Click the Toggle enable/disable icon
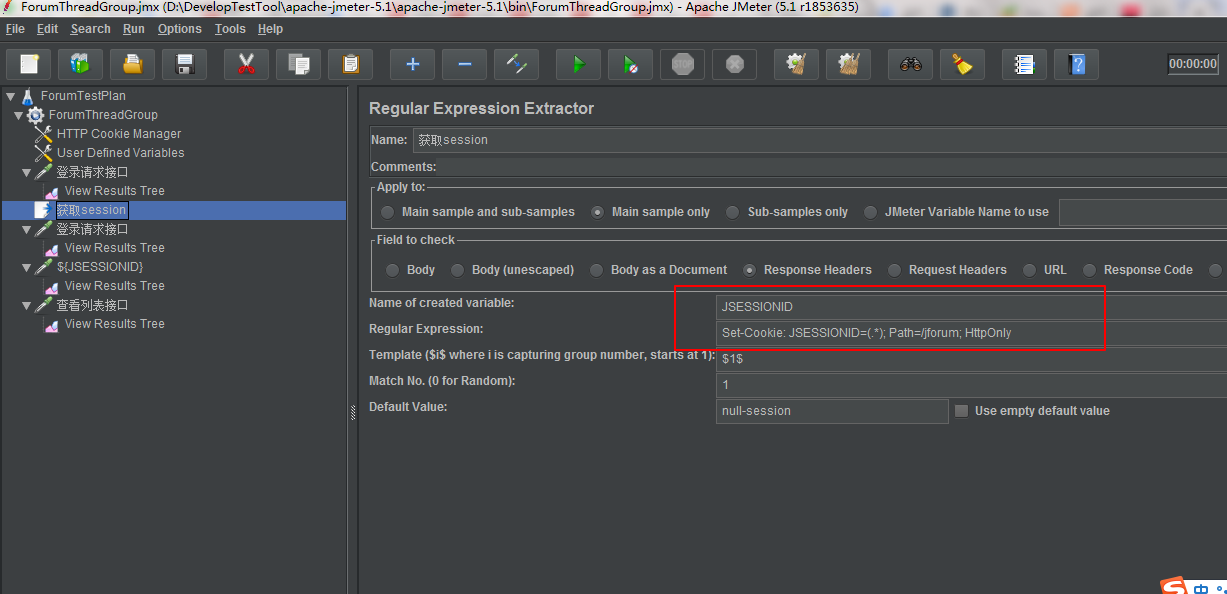This screenshot has height=594, width=1227. pos(517,64)
